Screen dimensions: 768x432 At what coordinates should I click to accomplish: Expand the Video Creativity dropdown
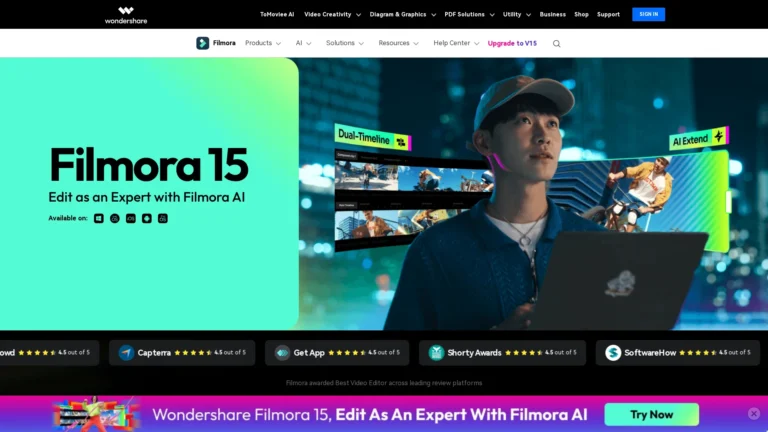(x=332, y=15)
